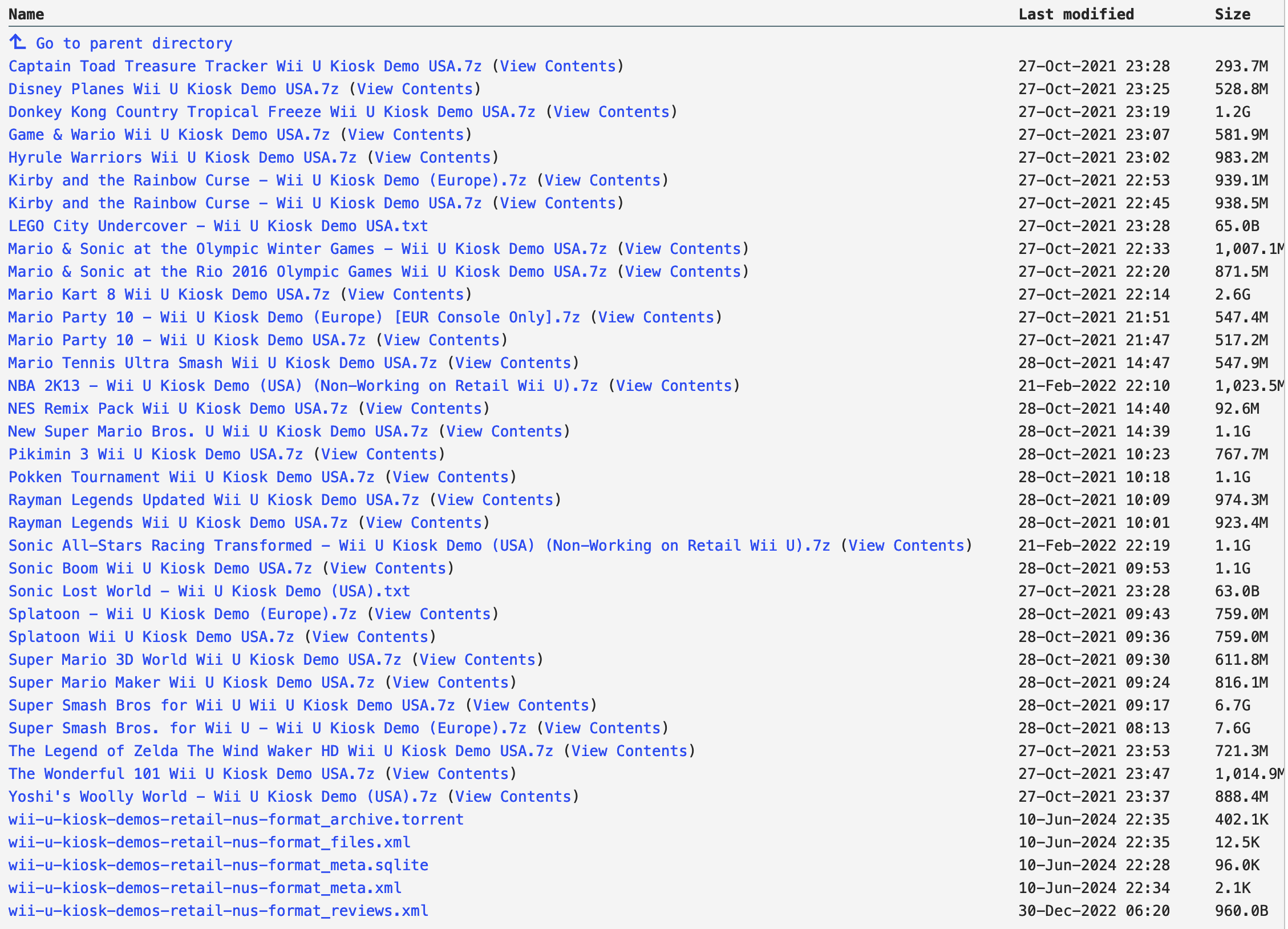Download Mario Party 10 Europe [EUR Console Only] .7z
Image resolution: width=1288 pixels, height=929 pixels.
tap(294, 317)
